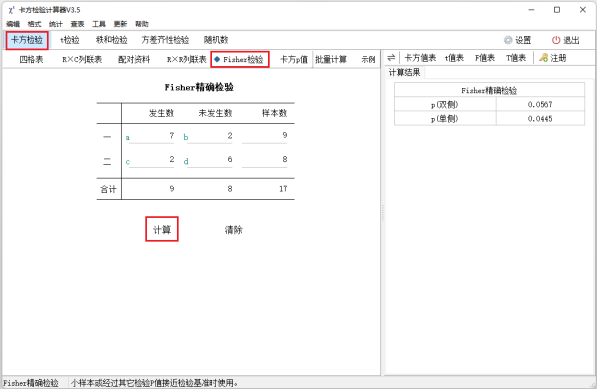Select the 批量计算 tab
Screen dimensions: 597x390
[x=331, y=59]
